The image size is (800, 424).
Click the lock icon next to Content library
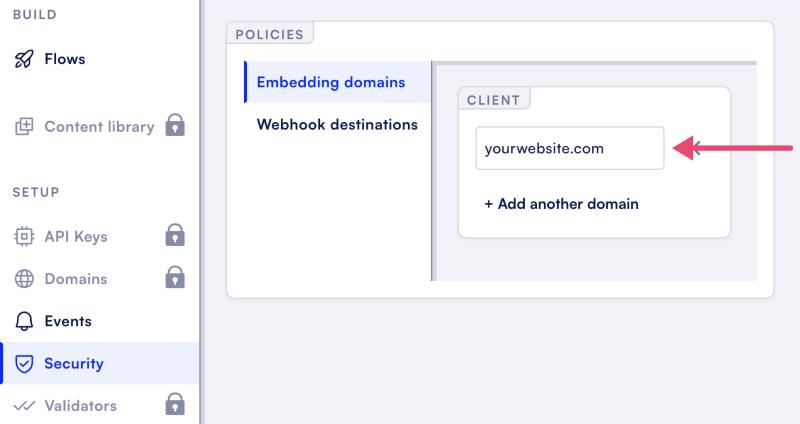[175, 125]
